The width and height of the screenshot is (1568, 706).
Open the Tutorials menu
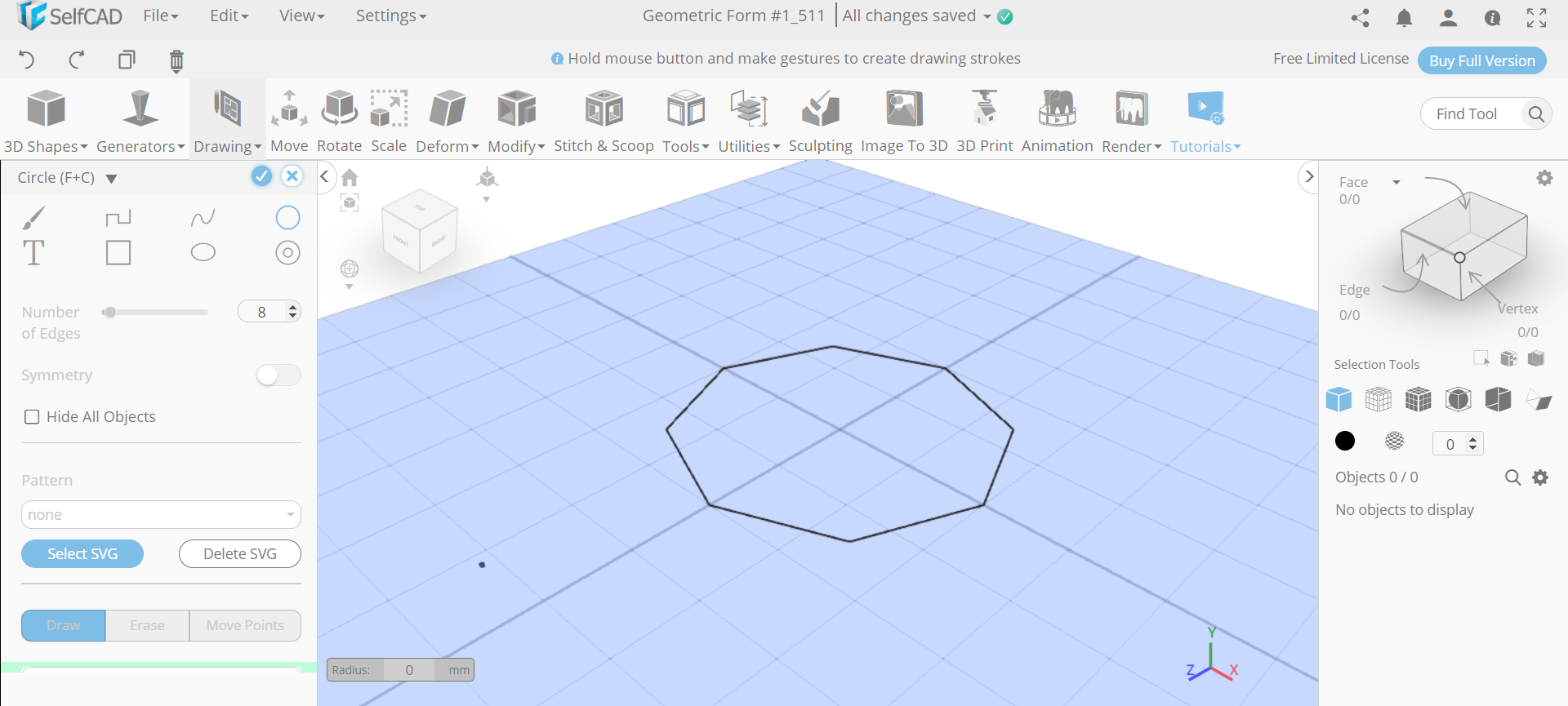pyautogui.click(x=1205, y=121)
